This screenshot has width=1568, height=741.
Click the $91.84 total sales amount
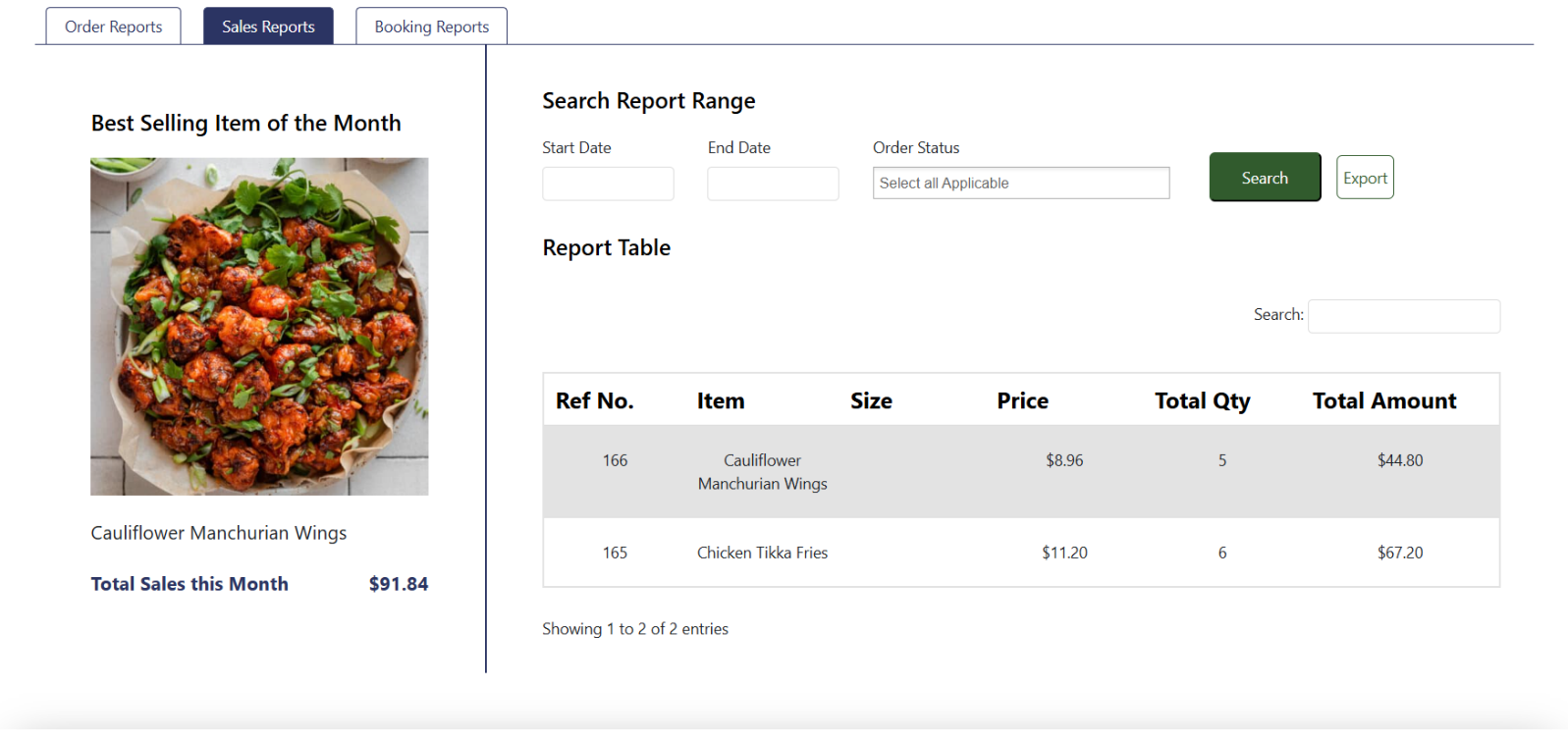(398, 584)
